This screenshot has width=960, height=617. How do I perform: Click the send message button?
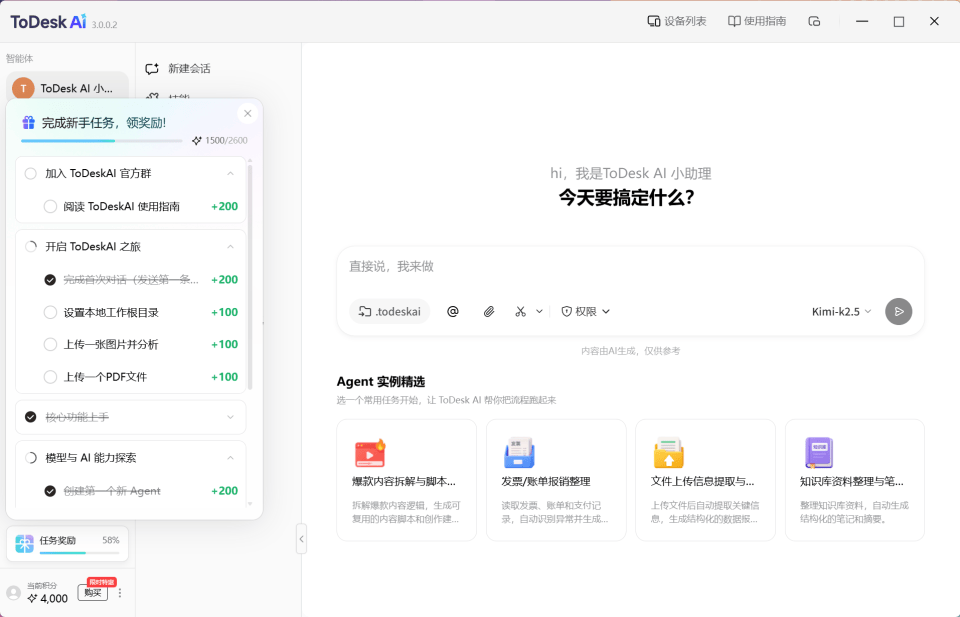pyautogui.click(x=898, y=312)
